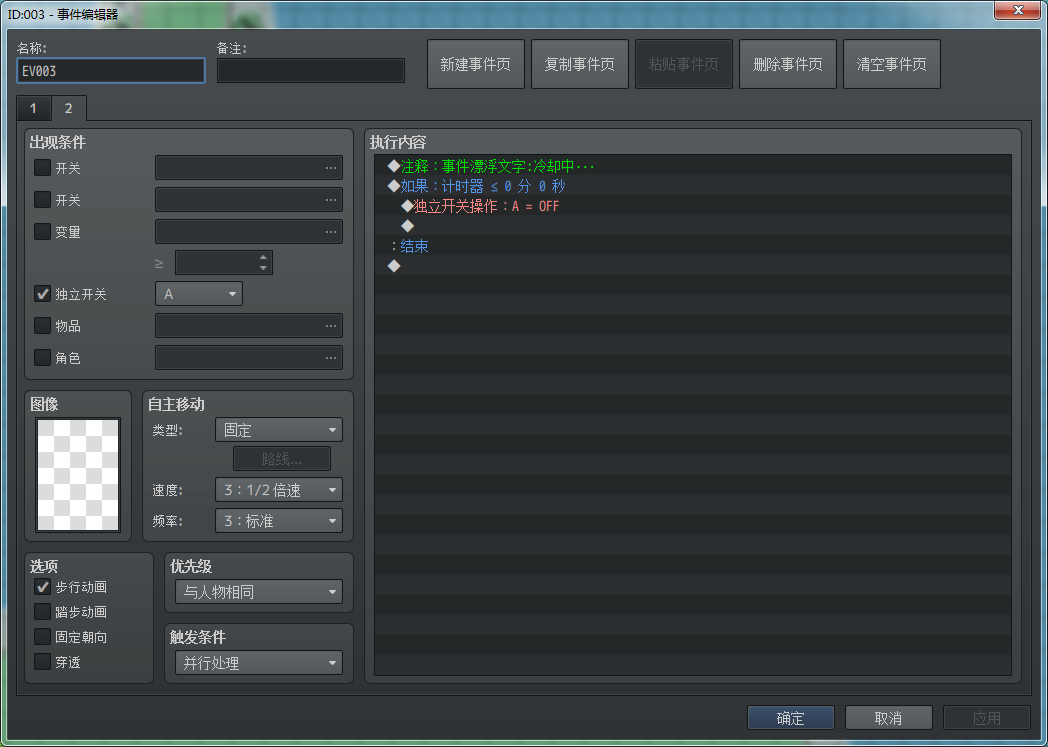Image resolution: width=1048 pixels, height=747 pixels.
Task: Click the 新建事件页 button
Action: tap(476, 64)
